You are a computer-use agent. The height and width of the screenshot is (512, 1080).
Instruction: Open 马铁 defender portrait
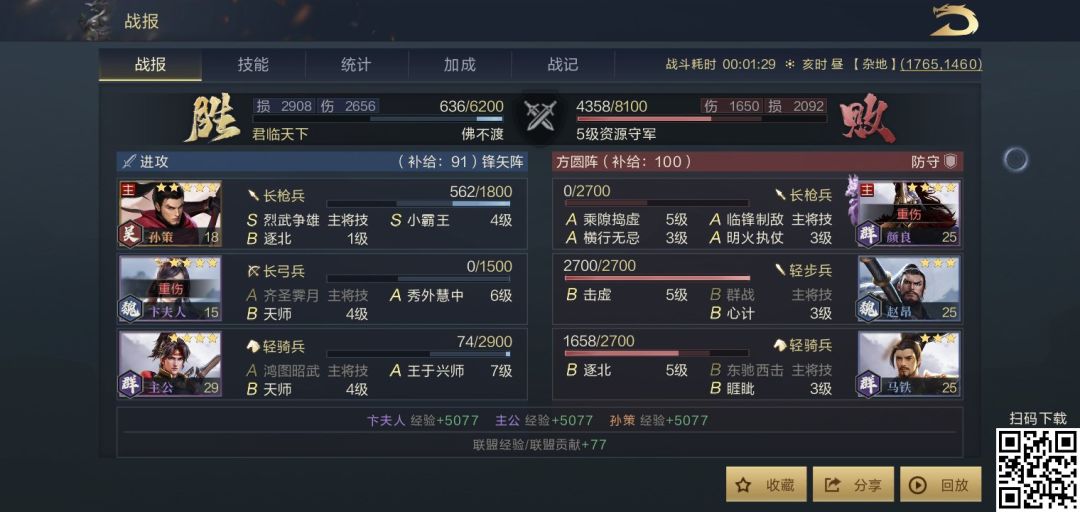coord(909,363)
